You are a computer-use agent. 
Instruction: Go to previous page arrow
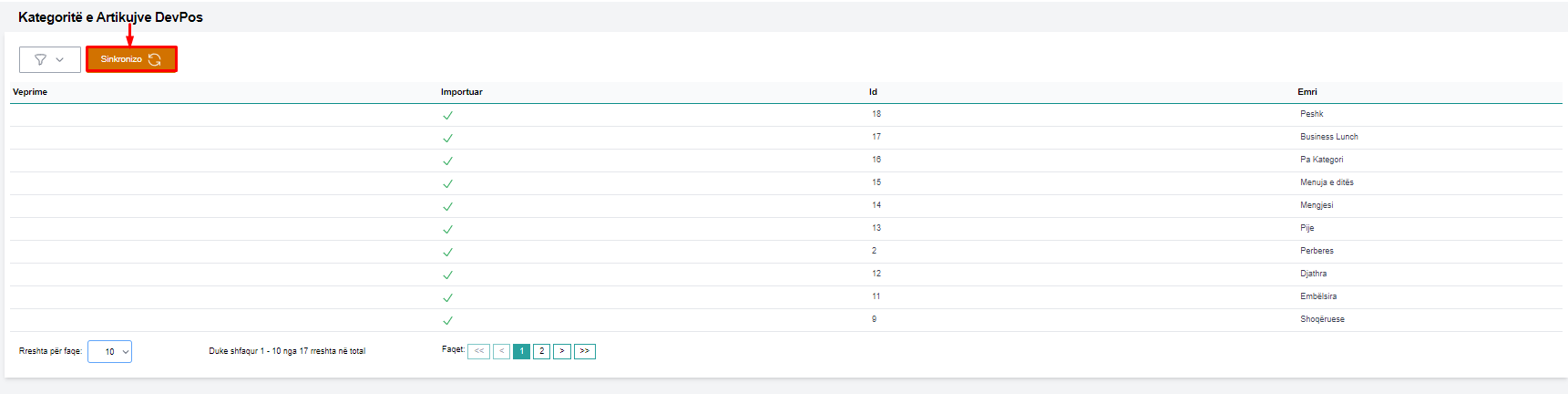click(501, 351)
